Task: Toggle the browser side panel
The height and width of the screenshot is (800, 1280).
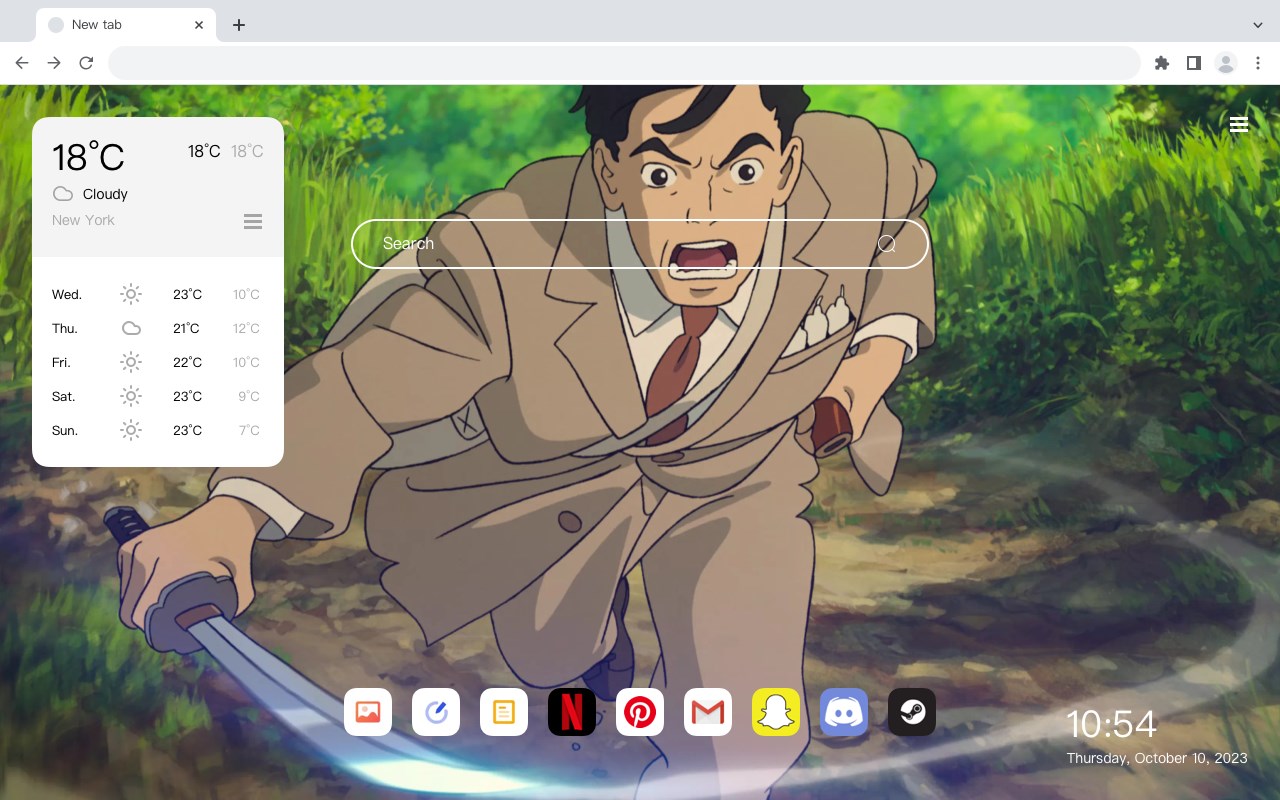Action: click(x=1194, y=63)
